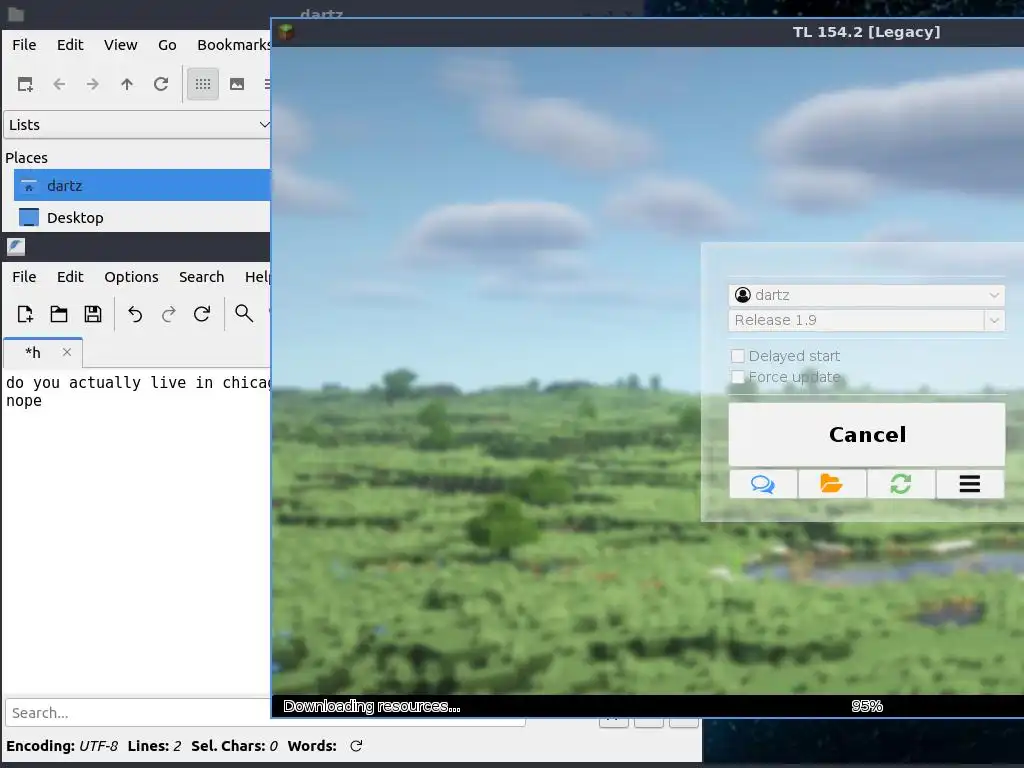Open Options menu in text editor
The width and height of the screenshot is (1024, 768).
[131, 277]
